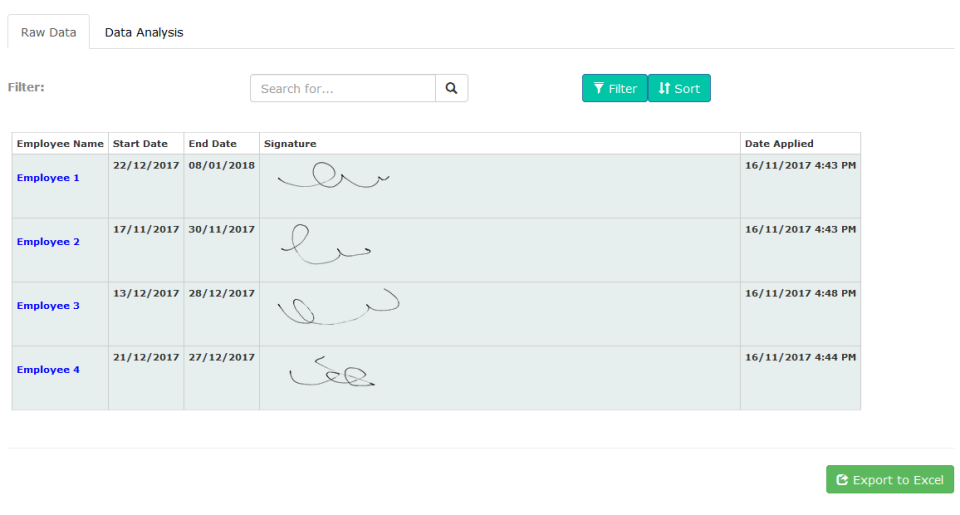Image resolution: width=960 pixels, height=515 pixels.
Task: Switch to the Raw Data tab
Action: tap(48, 32)
